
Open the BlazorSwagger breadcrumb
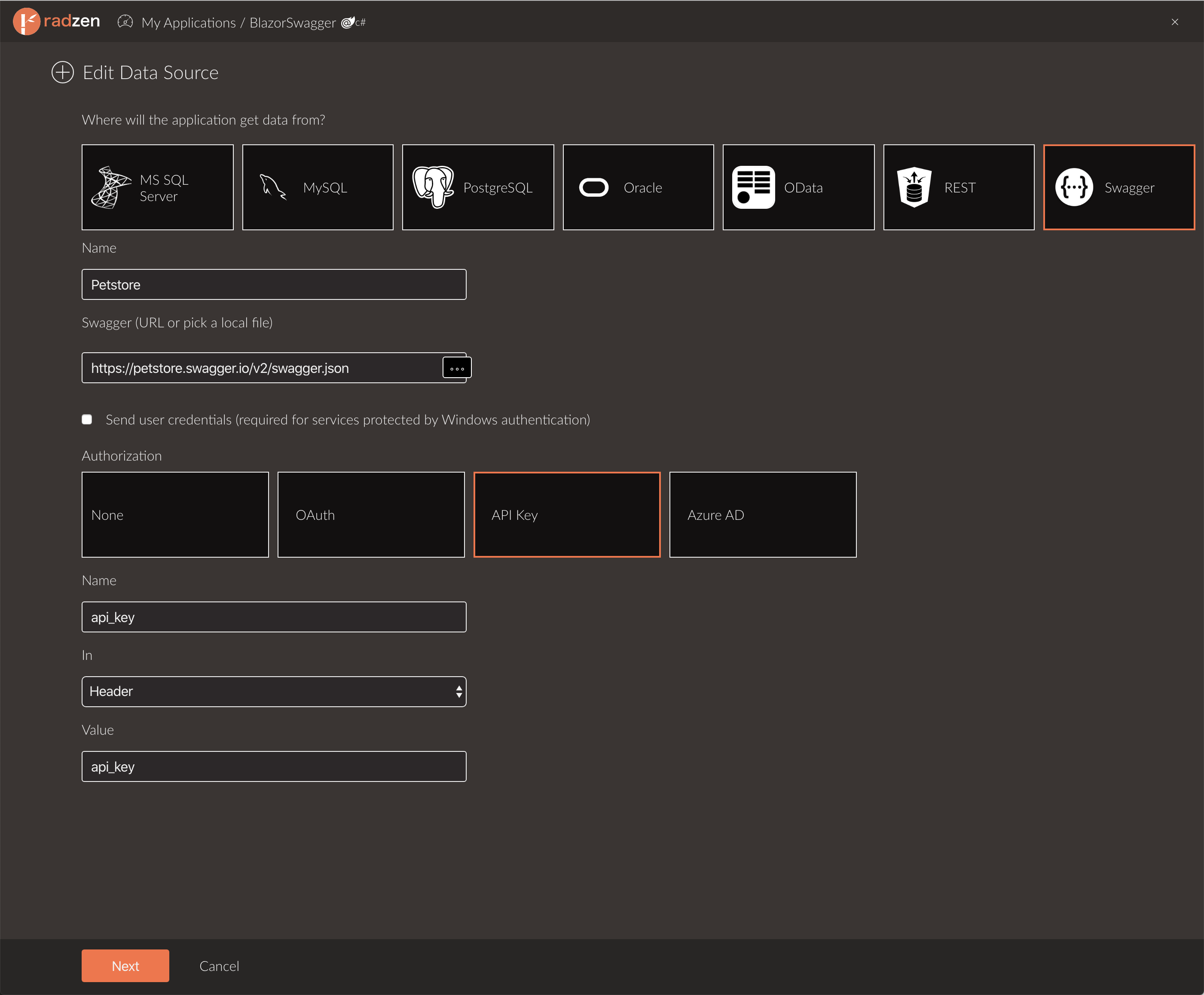[x=292, y=23]
